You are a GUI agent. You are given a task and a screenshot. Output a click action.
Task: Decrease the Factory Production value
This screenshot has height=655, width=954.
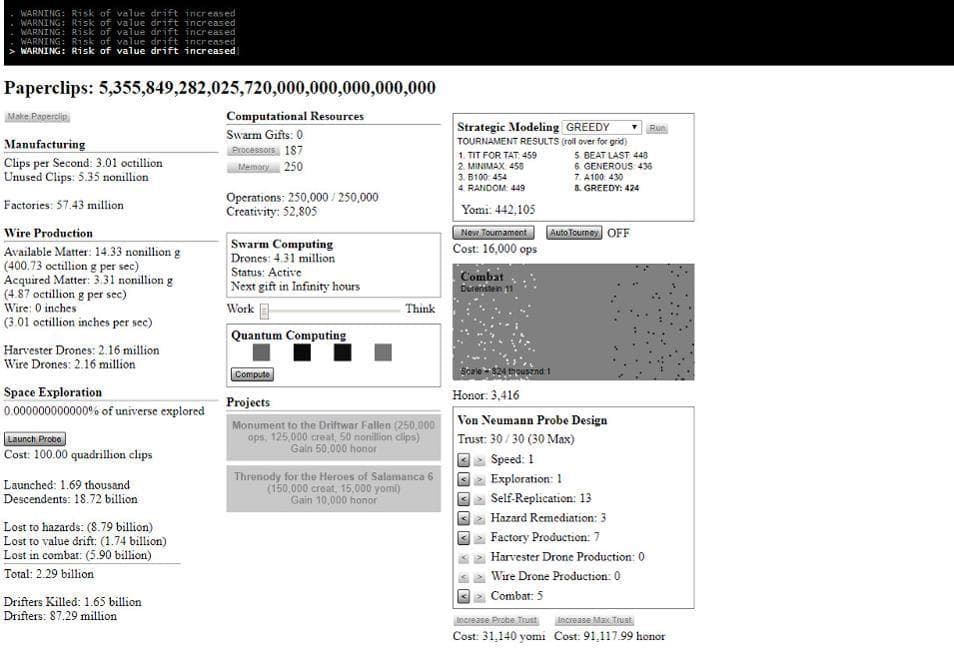463,538
